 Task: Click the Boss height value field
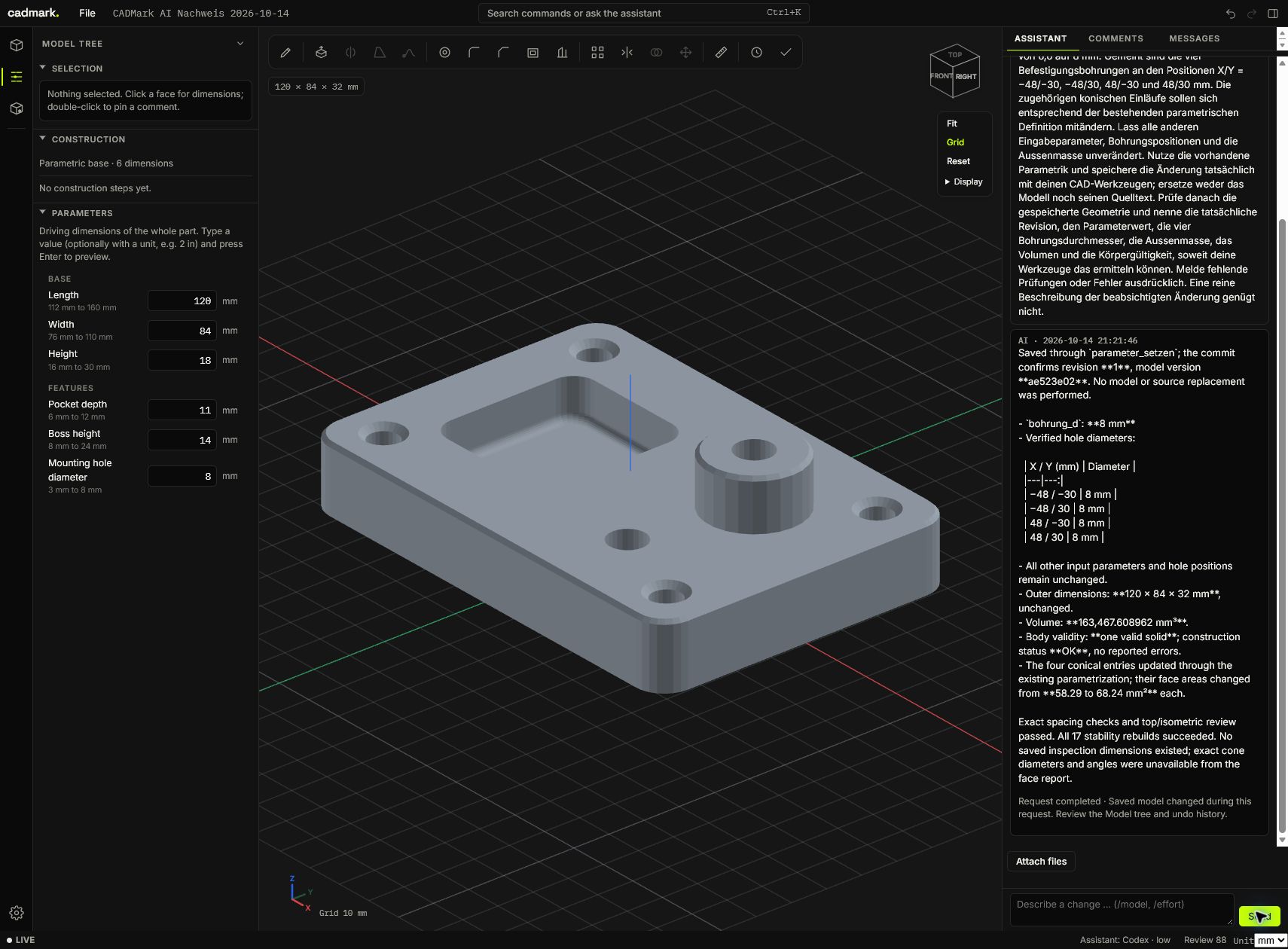click(182, 440)
